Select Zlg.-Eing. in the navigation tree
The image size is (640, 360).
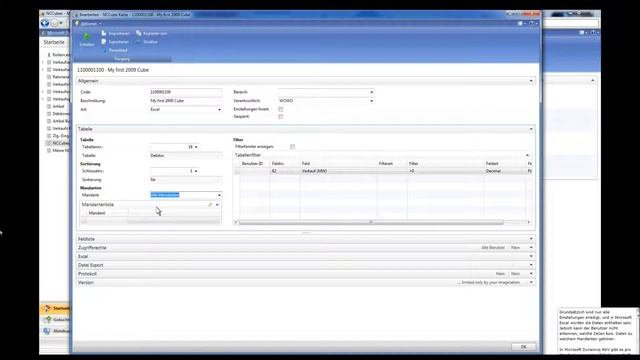[x=61, y=136]
